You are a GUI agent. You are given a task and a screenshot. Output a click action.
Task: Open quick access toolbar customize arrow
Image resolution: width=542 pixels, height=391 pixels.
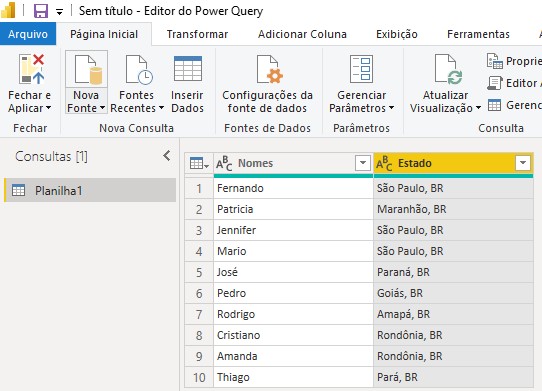click(x=59, y=12)
